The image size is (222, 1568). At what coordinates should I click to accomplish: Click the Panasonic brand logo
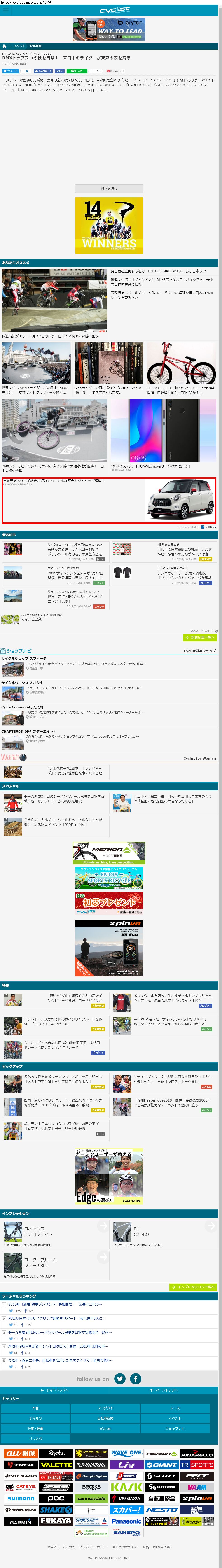pos(126,1521)
